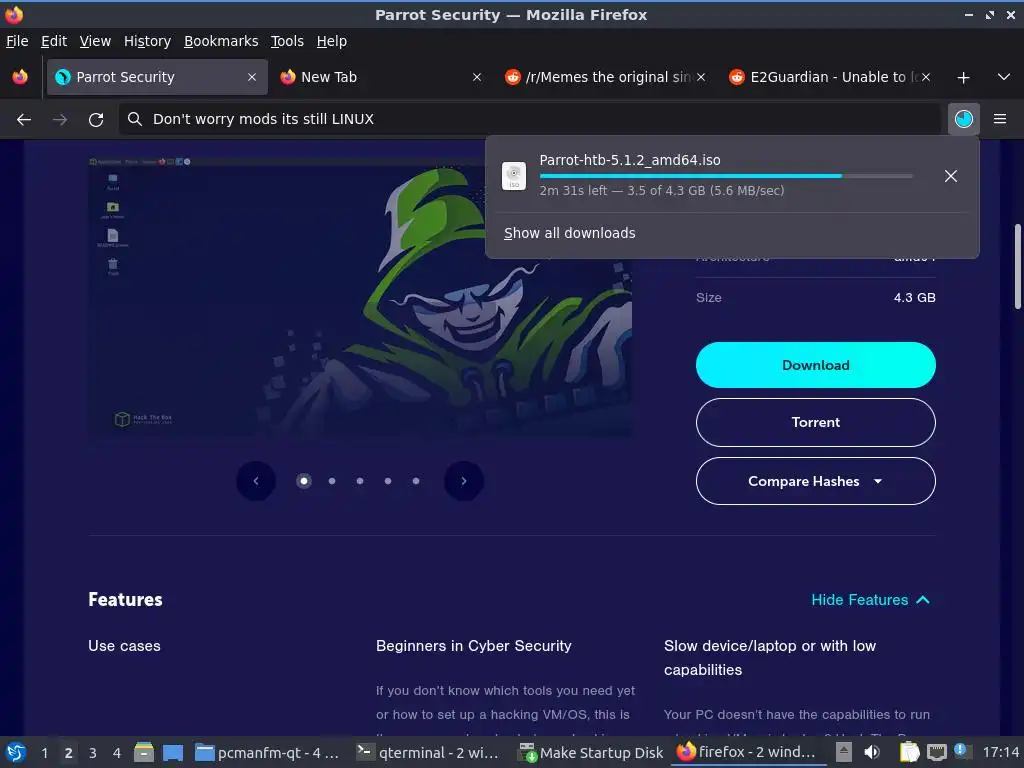
Task: Click the Beginners in Cyber Security heading
Action: (x=473, y=646)
